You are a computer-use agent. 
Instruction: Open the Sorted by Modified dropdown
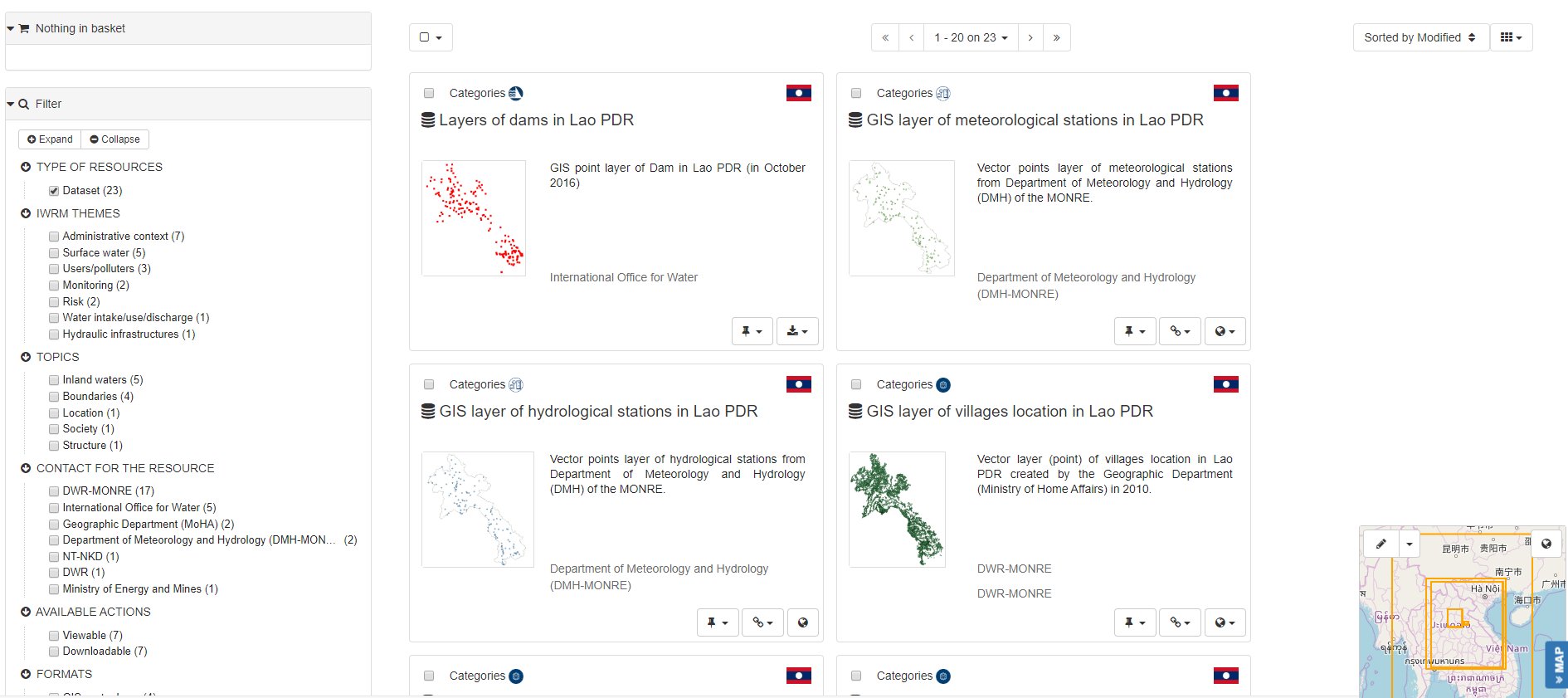pos(1419,37)
